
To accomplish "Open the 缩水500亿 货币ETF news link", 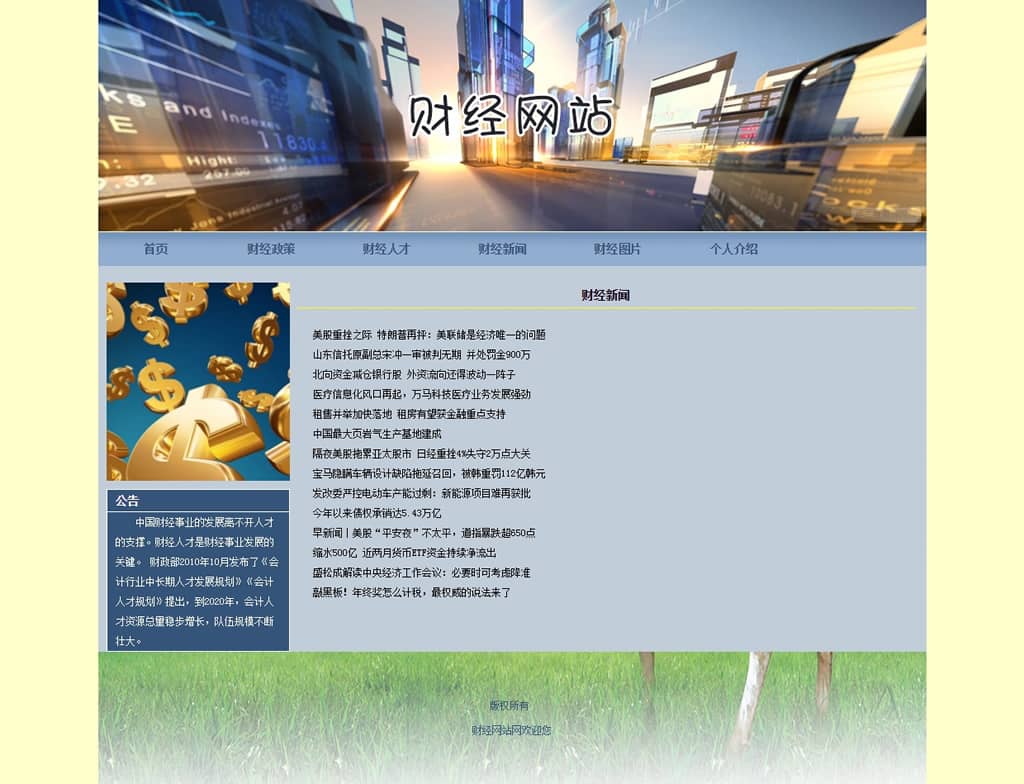I will click(x=418, y=552).
